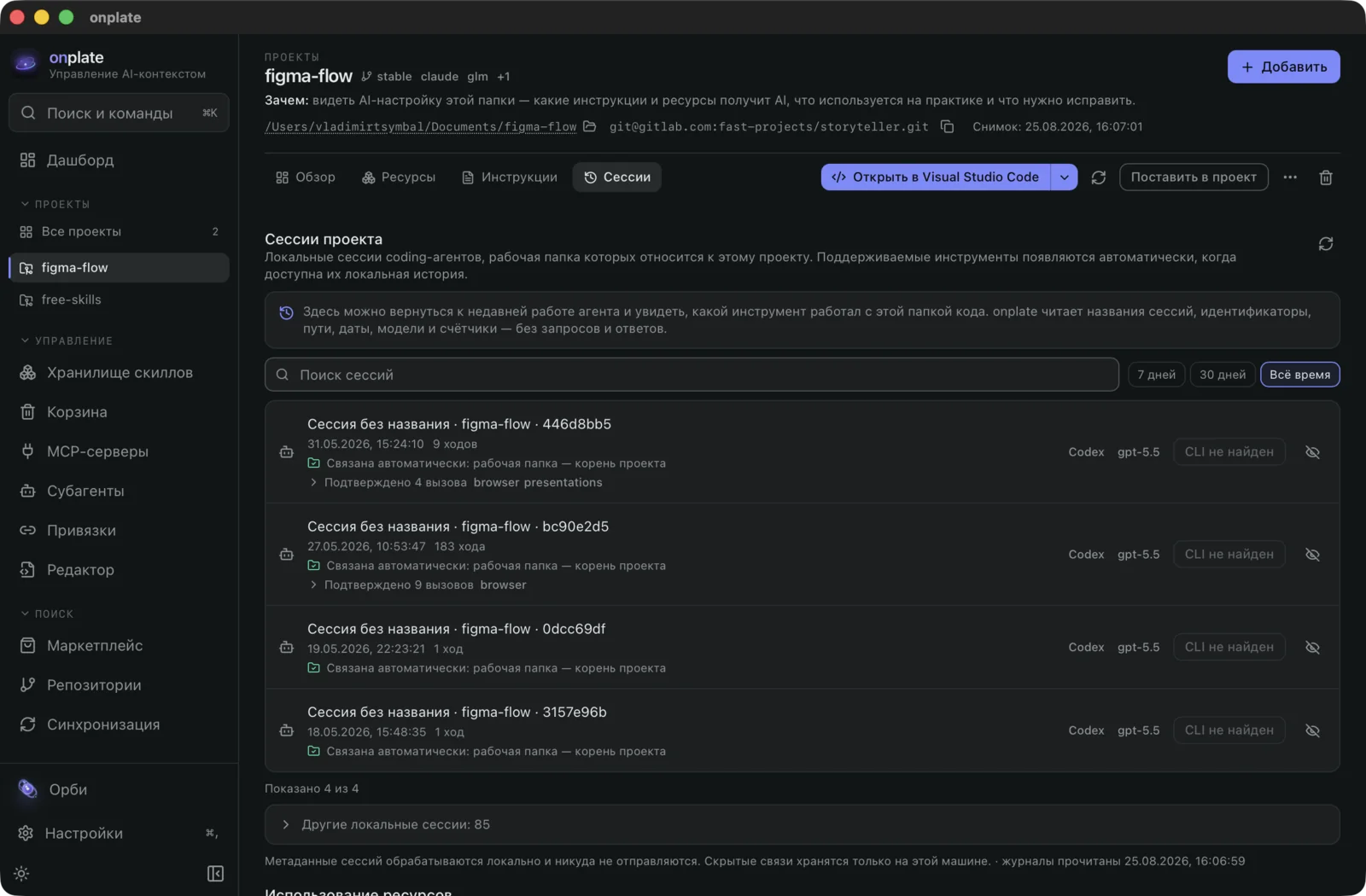
Task: Filter sessions by 30 дней
Action: pyautogui.click(x=1223, y=375)
